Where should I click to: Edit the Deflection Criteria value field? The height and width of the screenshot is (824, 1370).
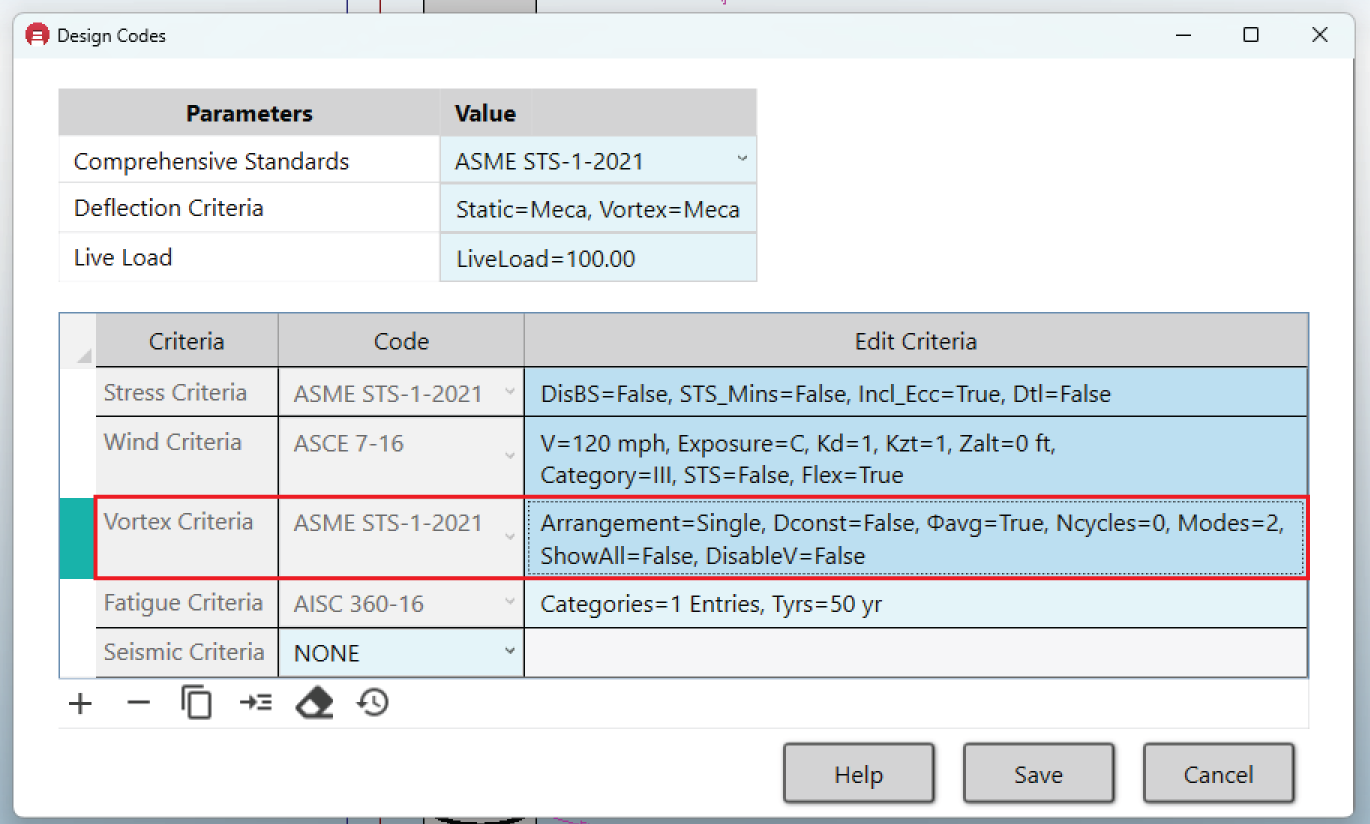coord(598,209)
